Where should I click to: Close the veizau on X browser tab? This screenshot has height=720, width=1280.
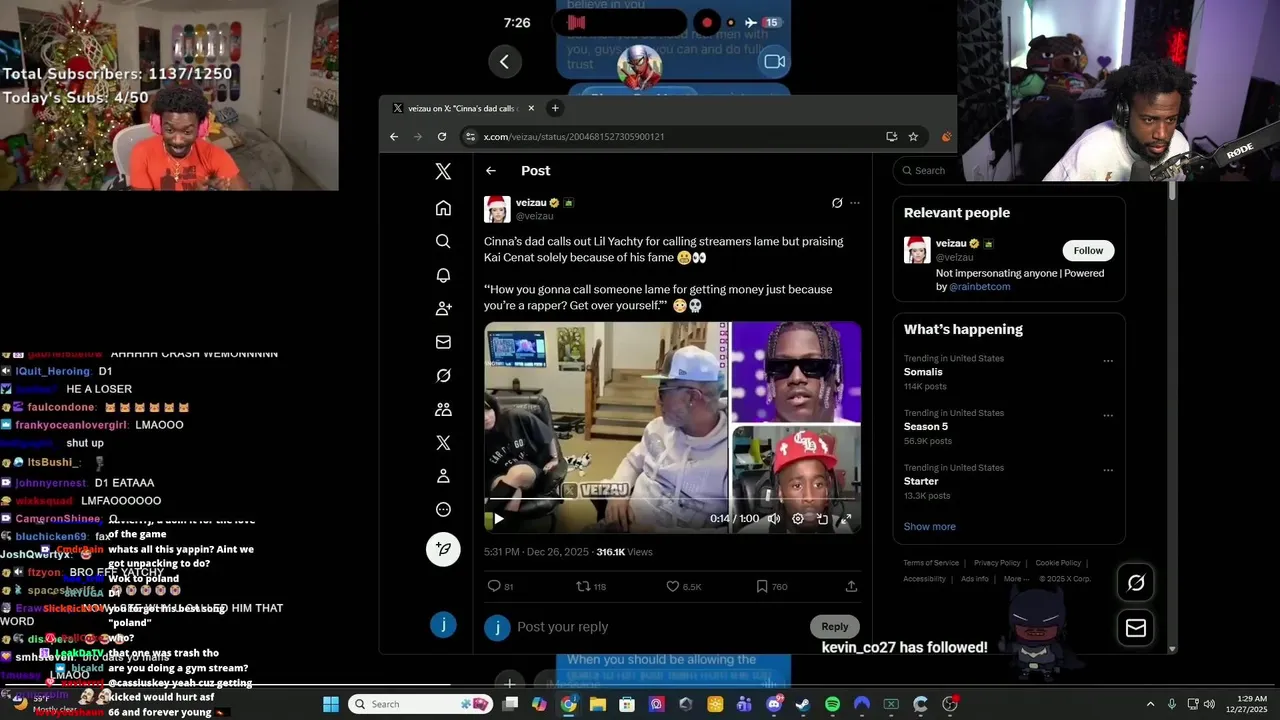pyautogui.click(x=531, y=108)
